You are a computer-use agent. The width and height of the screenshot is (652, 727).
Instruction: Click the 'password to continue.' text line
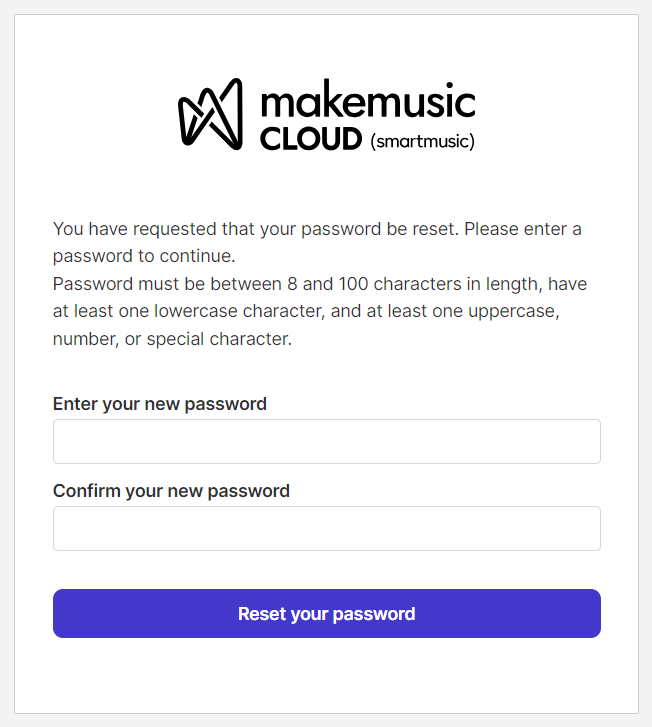point(143,254)
